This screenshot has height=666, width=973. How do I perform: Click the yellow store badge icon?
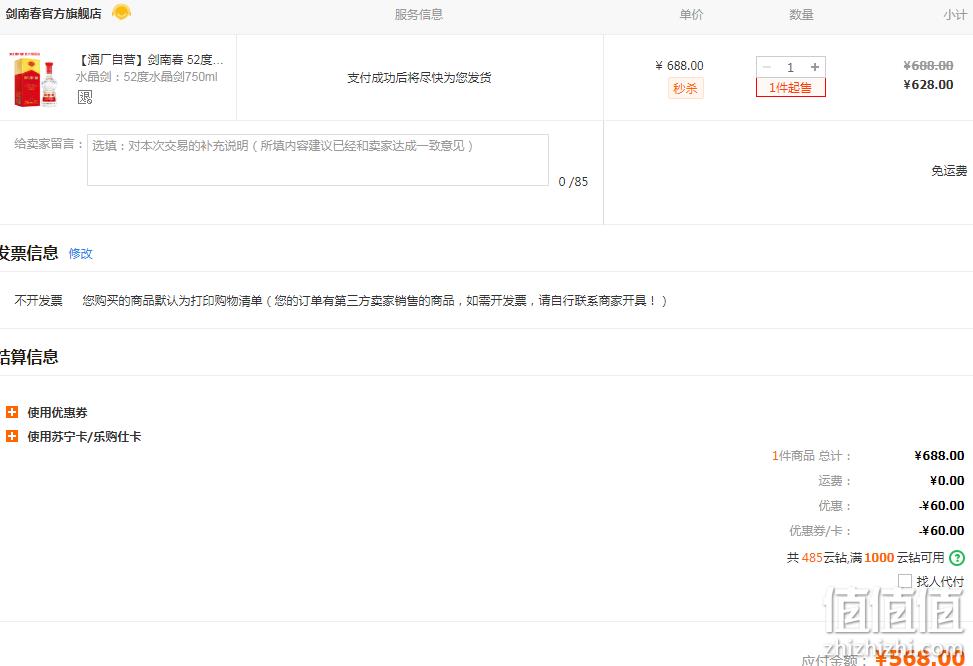[x=121, y=12]
